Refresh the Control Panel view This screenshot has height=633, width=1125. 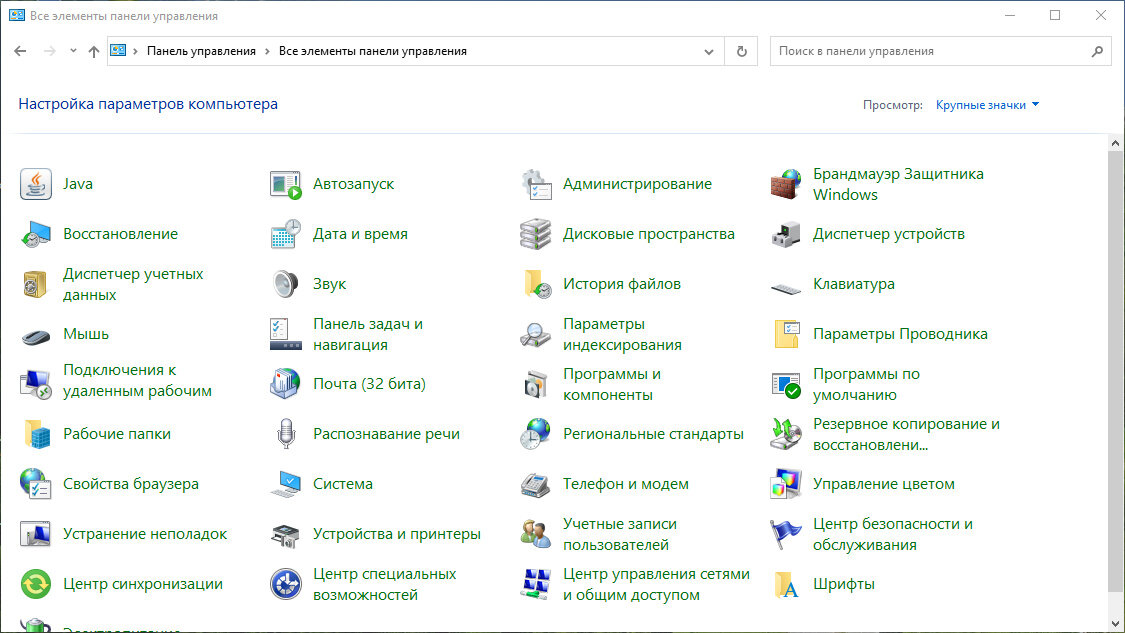tap(742, 52)
